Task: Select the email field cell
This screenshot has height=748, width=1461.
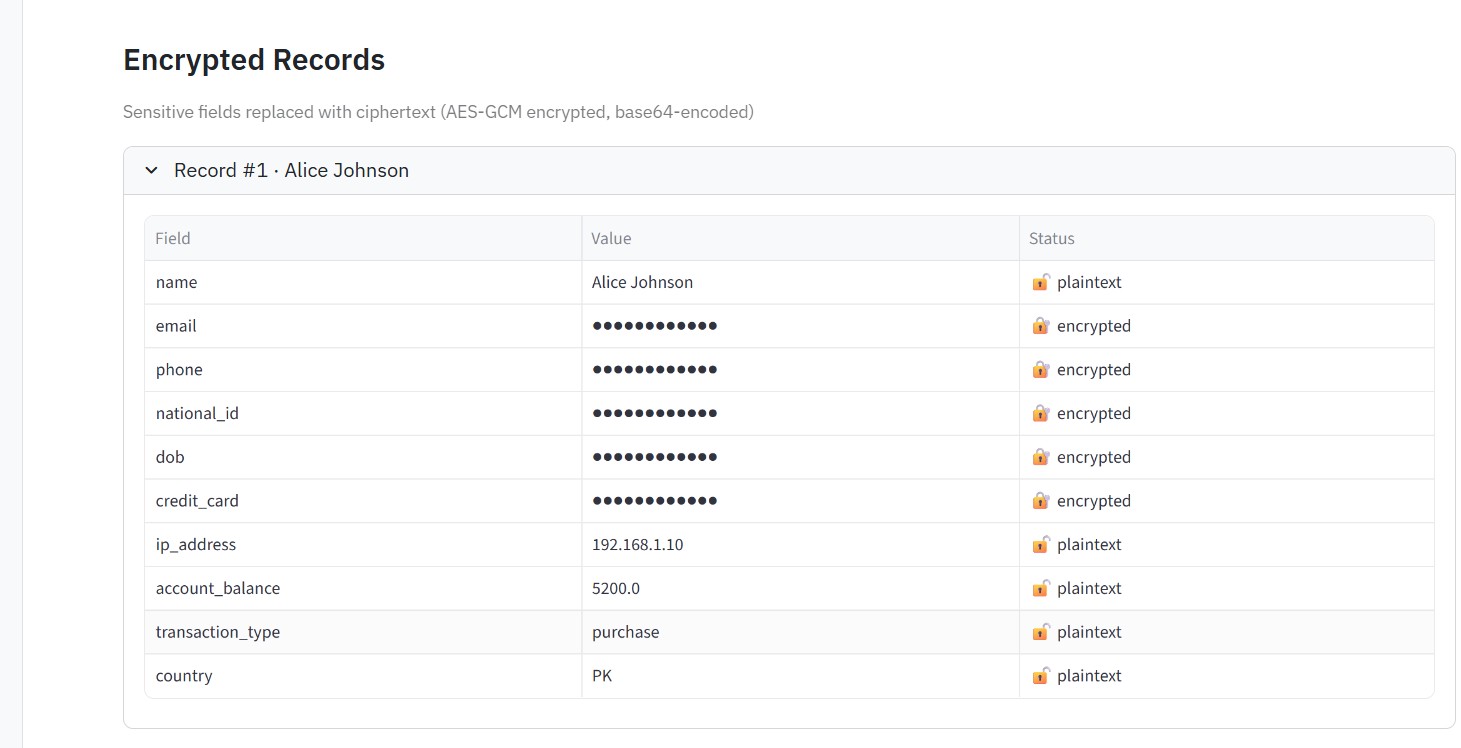Action: coord(363,326)
